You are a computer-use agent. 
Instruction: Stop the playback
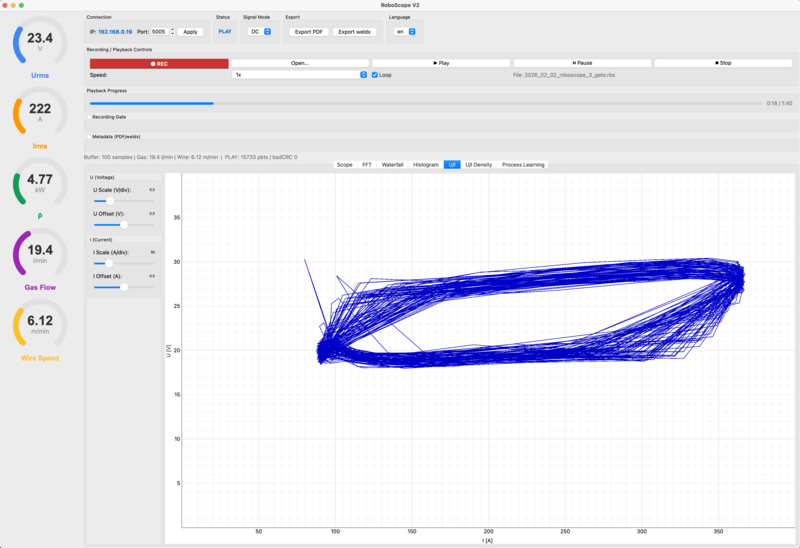(x=723, y=63)
